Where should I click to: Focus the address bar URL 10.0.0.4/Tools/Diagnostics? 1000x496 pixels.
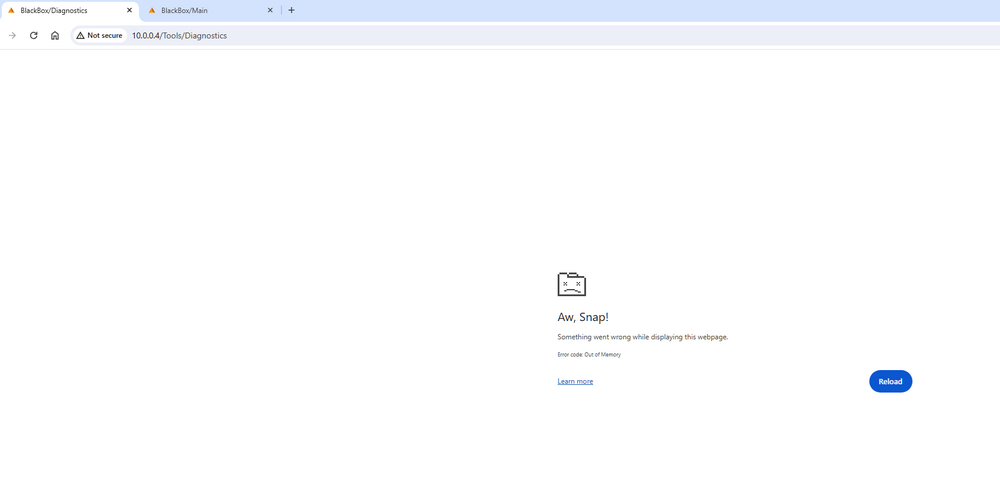179,36
